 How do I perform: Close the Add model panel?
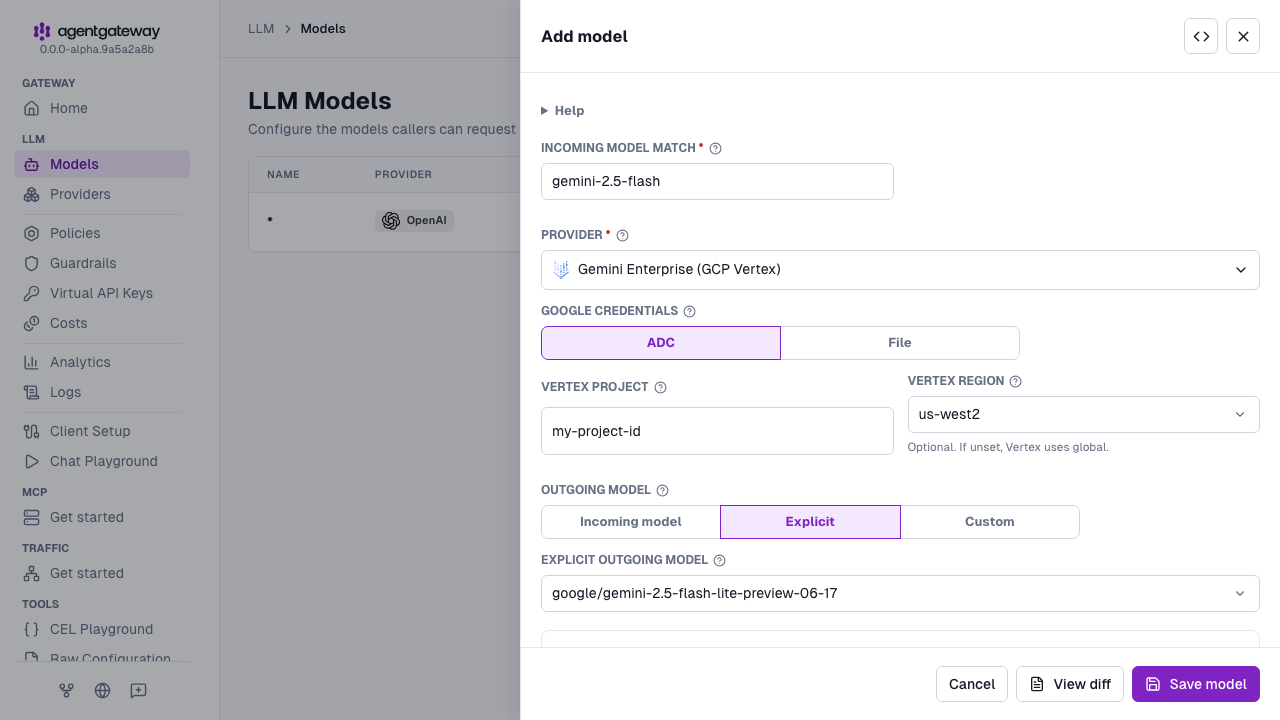pos(1243,36)
